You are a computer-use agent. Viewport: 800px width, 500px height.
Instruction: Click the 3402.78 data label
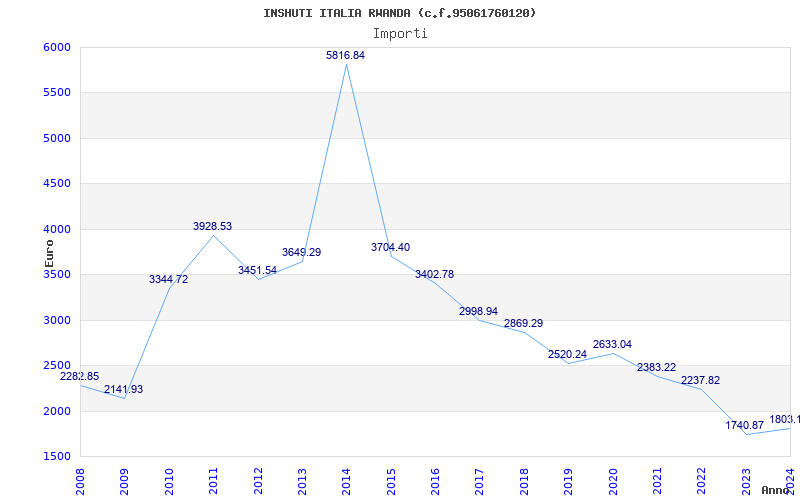point(434,274)
